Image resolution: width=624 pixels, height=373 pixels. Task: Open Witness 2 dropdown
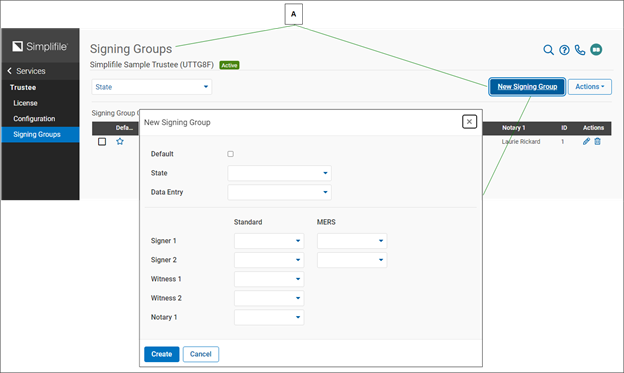click(269, 298)
